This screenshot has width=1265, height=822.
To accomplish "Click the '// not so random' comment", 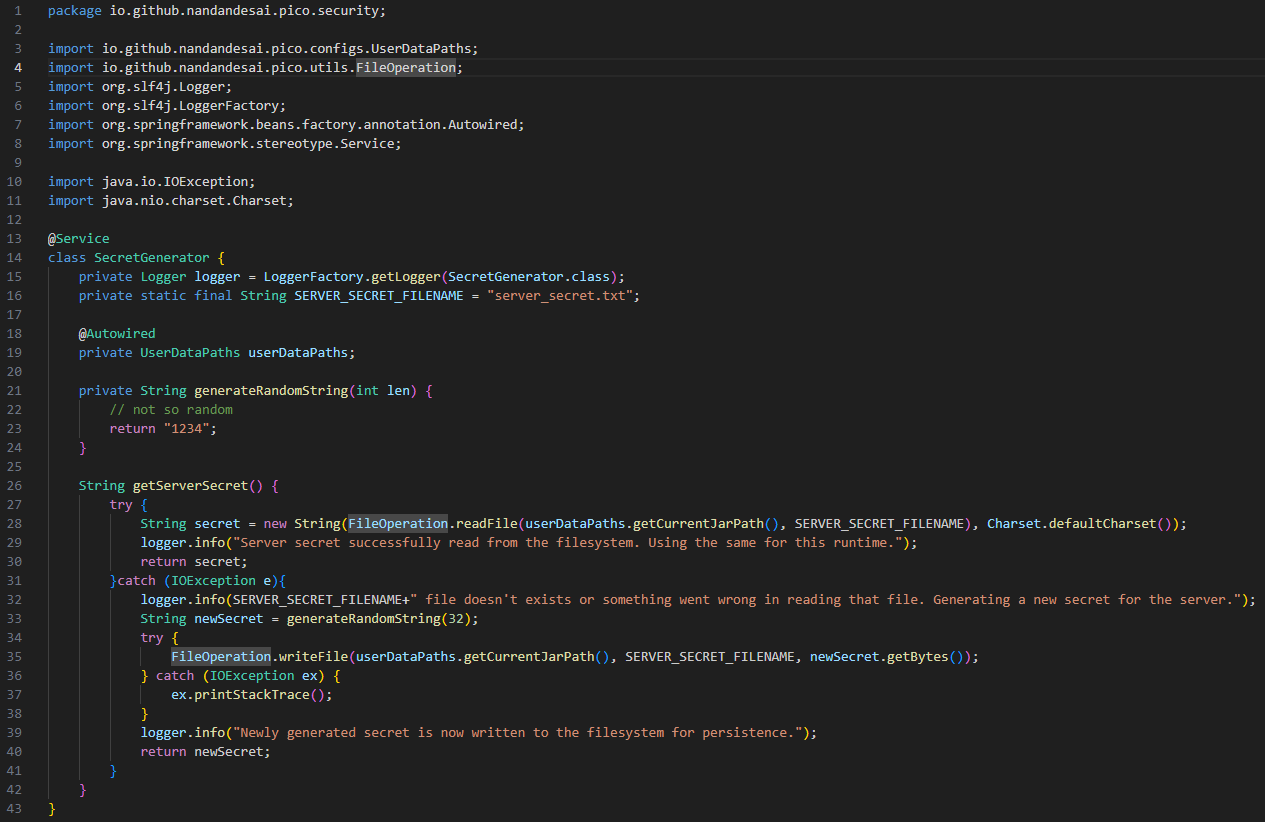I will point(171,410).
